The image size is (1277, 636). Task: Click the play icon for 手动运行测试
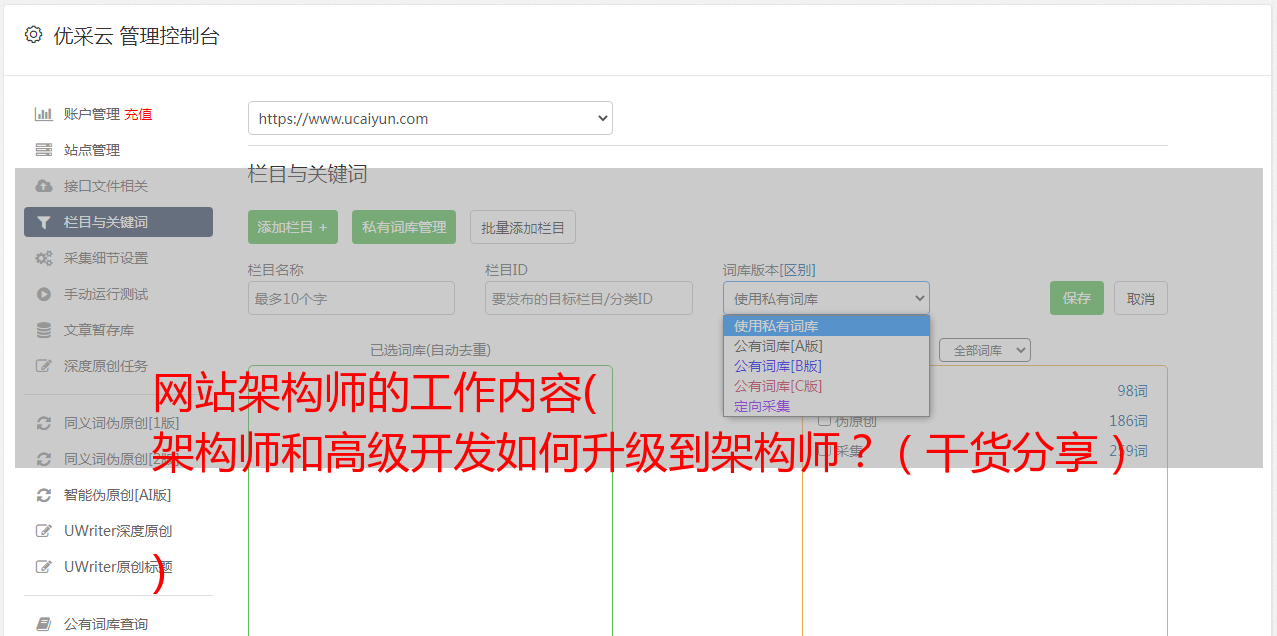point(43,294)
